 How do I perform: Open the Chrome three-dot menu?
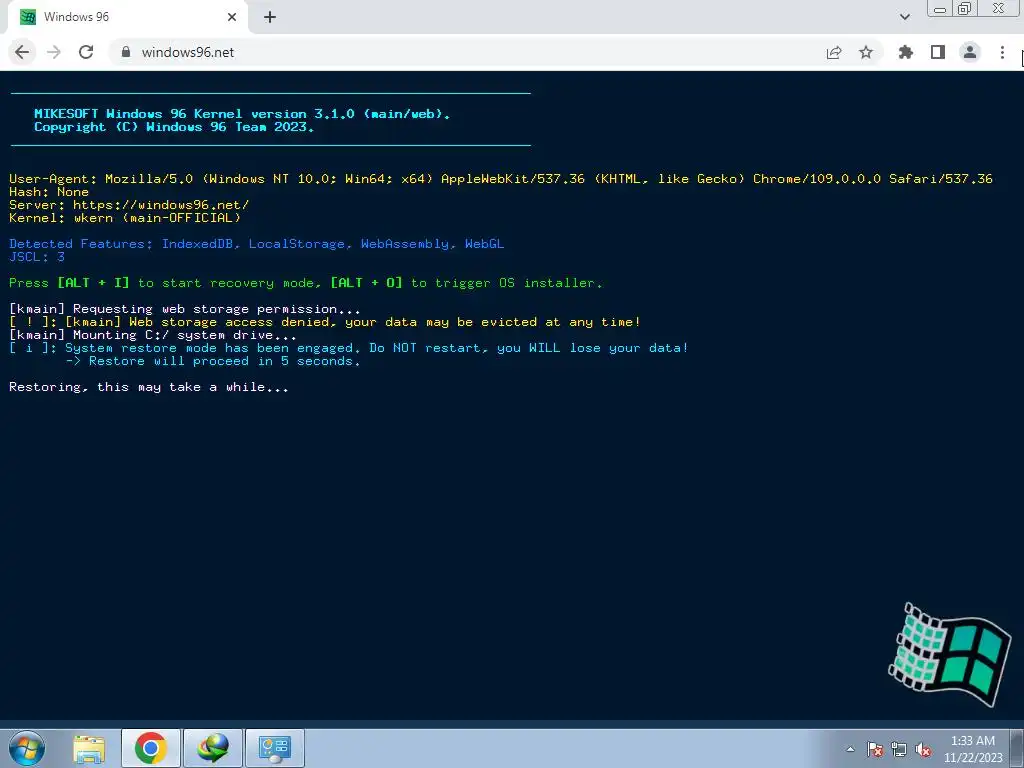(x=1002, y=52)
